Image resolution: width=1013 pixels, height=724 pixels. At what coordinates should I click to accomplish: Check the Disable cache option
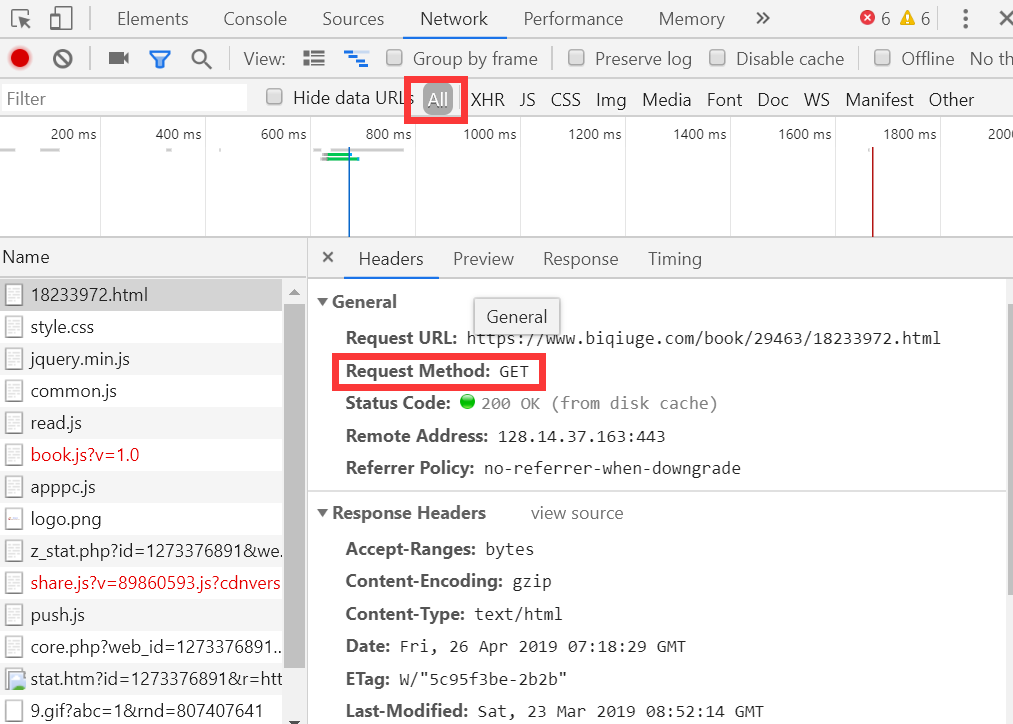pyautogui.click(x=718, y=58)
